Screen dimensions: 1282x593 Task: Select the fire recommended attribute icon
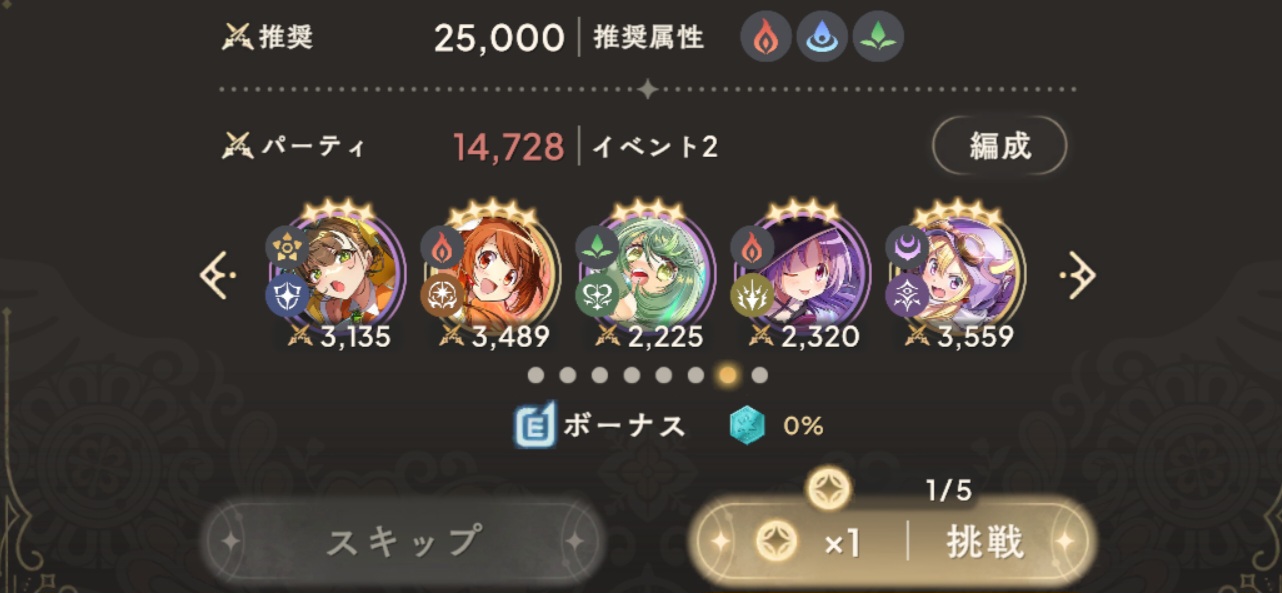[x=766, y=38]
